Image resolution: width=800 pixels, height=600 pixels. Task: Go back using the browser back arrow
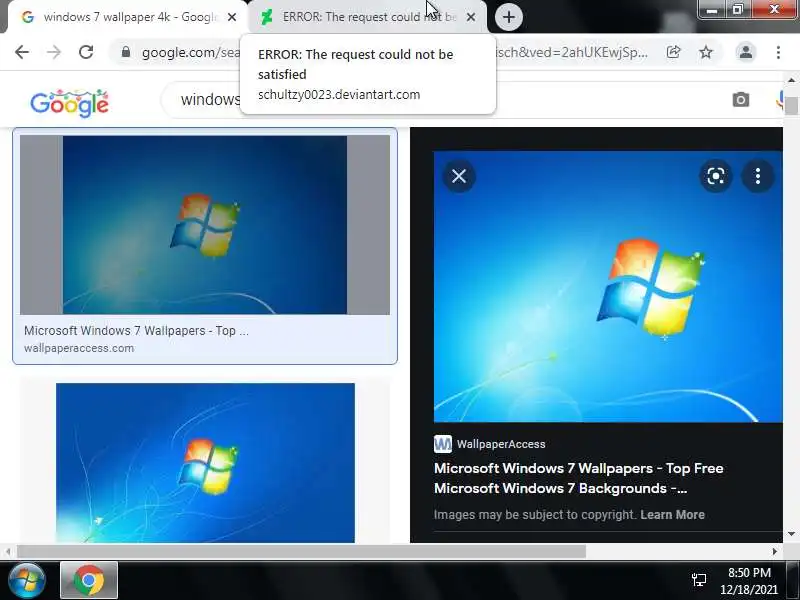pos(22,52)
